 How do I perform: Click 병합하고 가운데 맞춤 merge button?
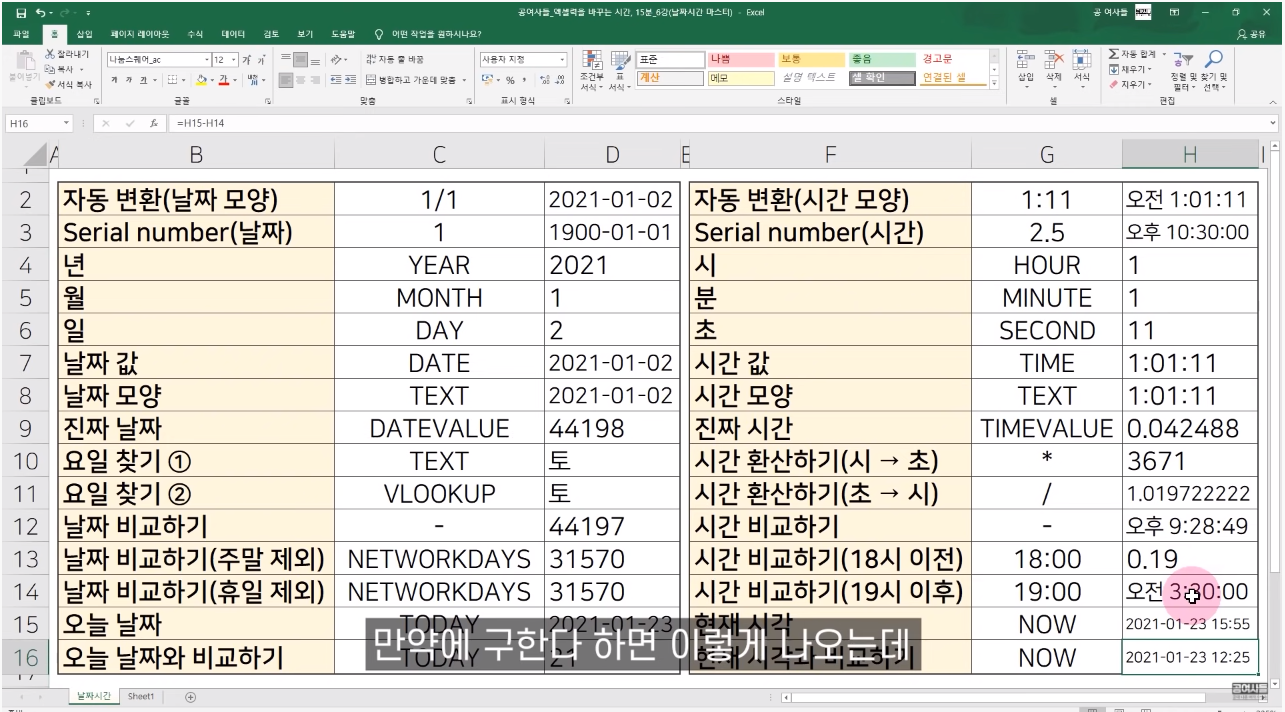coord(411,80)
